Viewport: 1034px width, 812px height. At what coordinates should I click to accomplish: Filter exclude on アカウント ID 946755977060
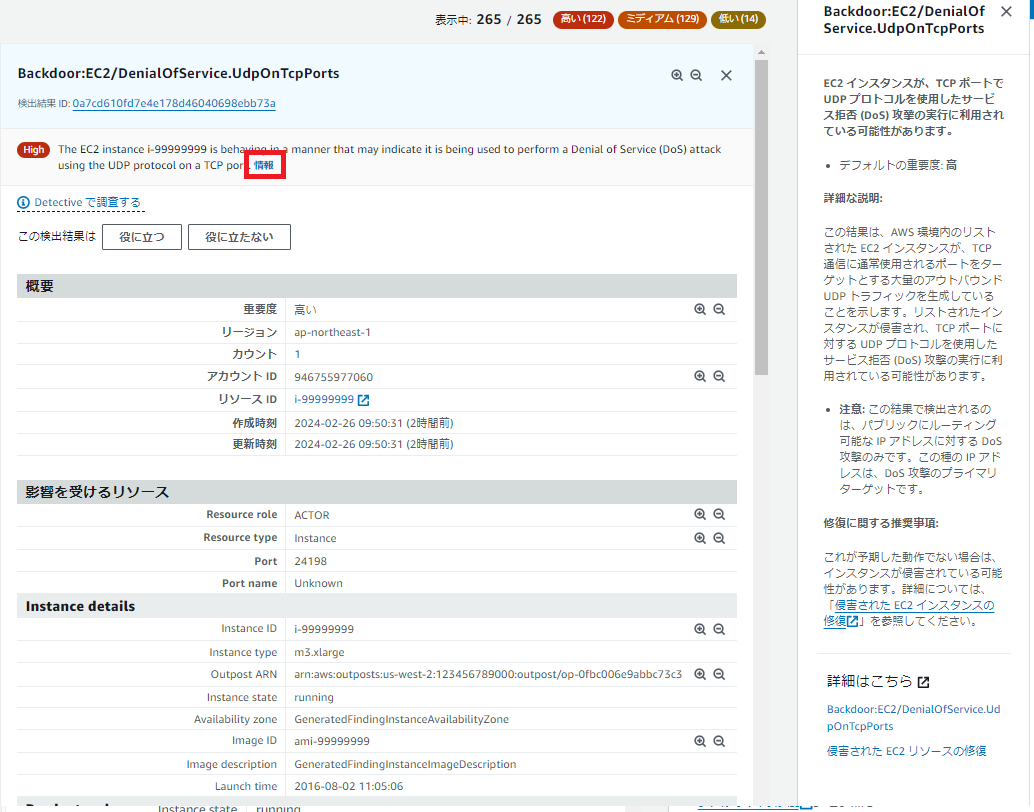(719, 376)
